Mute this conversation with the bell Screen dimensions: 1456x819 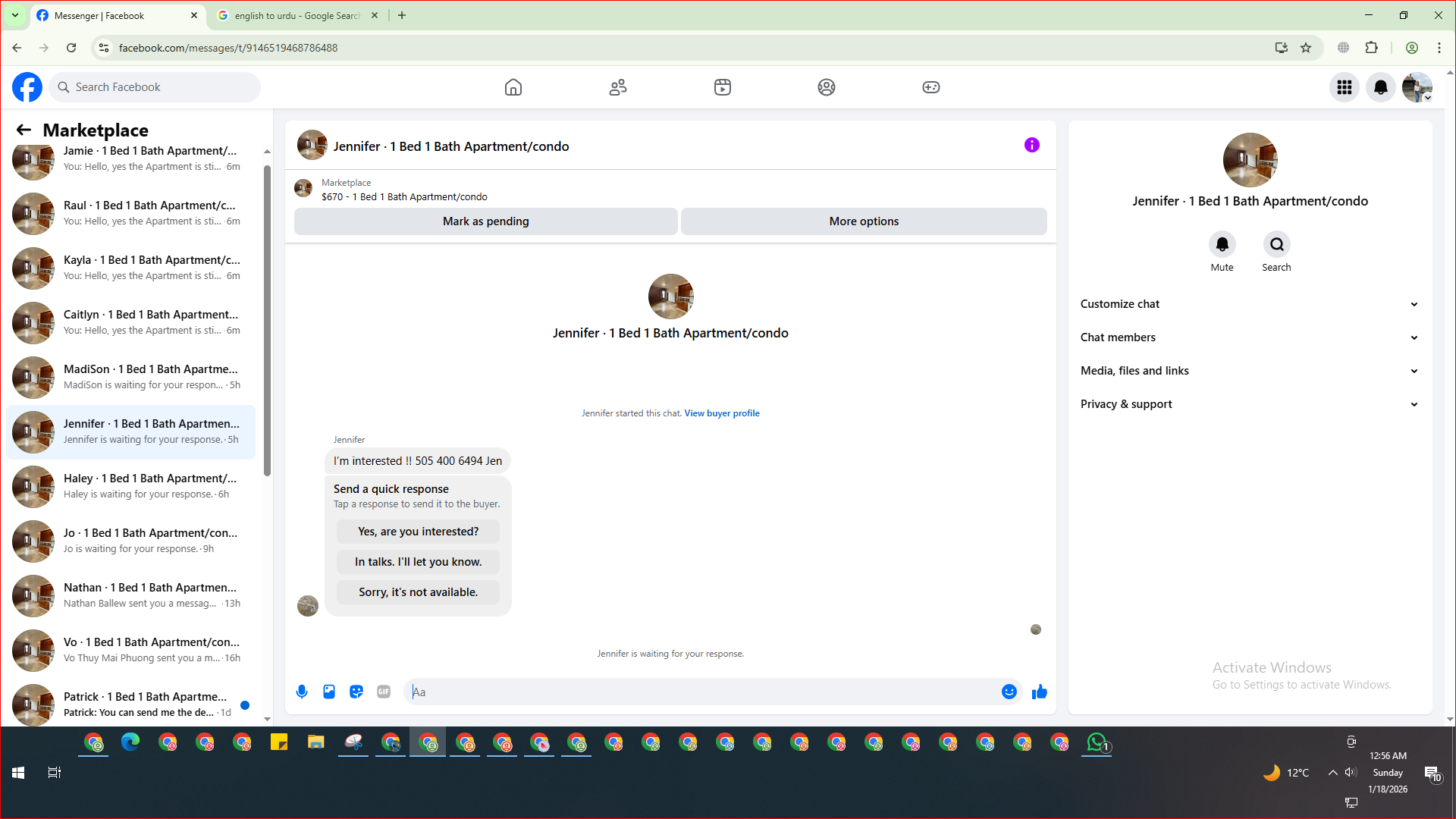click(1222, 244)
